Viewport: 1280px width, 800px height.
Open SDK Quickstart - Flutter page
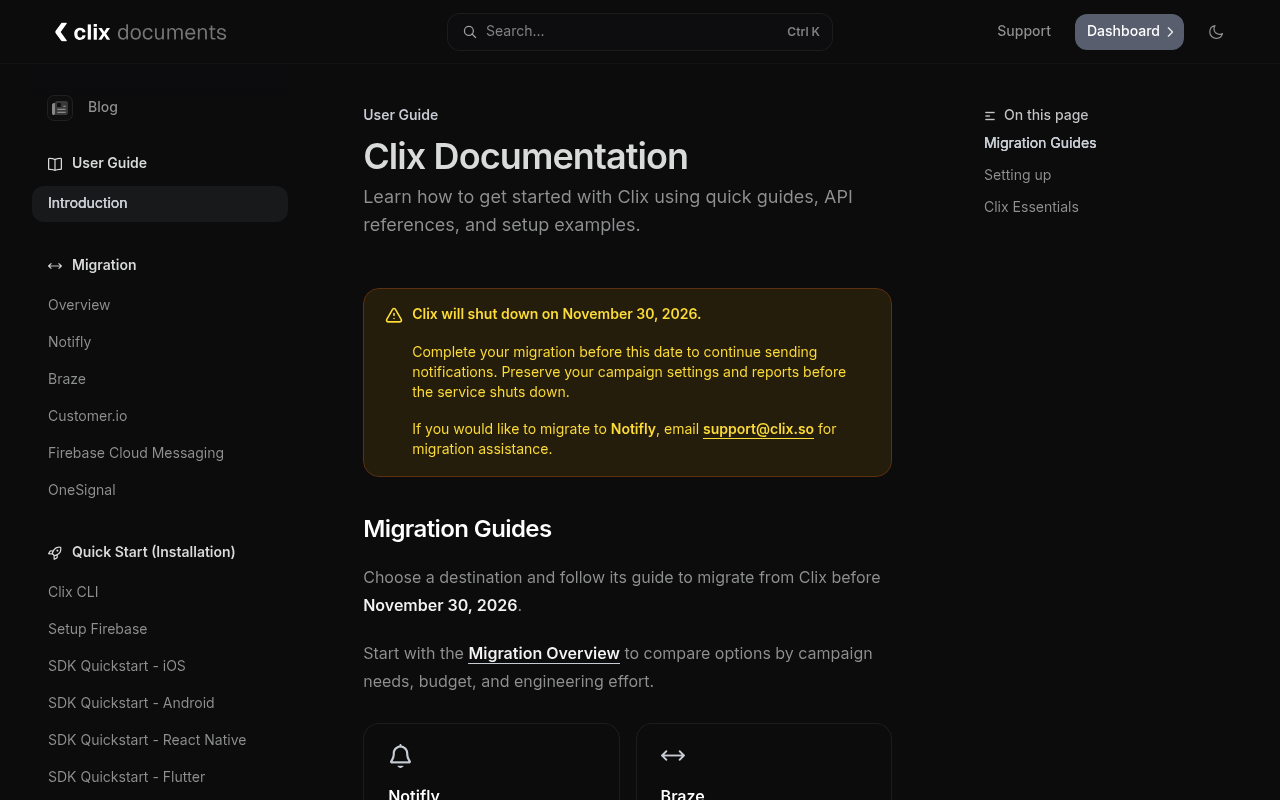click(x=127, y=777)
